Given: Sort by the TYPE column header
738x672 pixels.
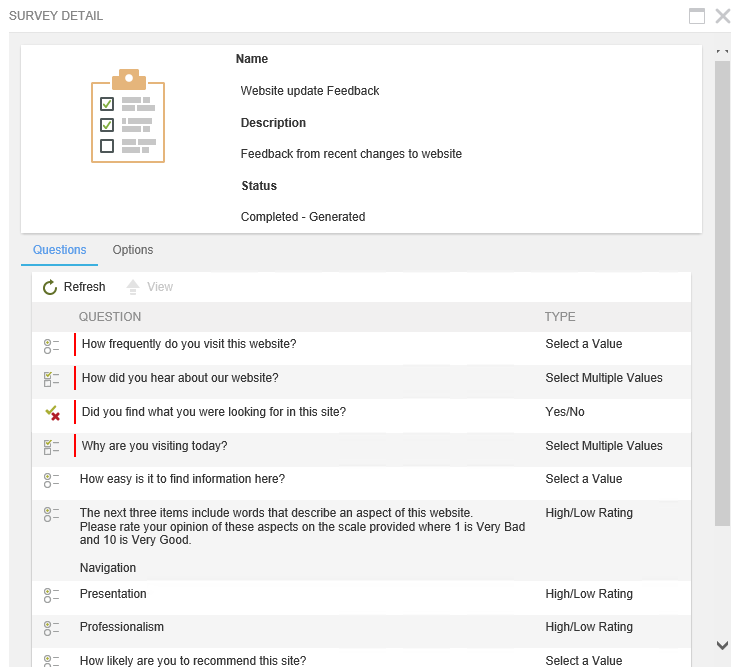Looking at the screenshot, I should click(x=560, y=317).
